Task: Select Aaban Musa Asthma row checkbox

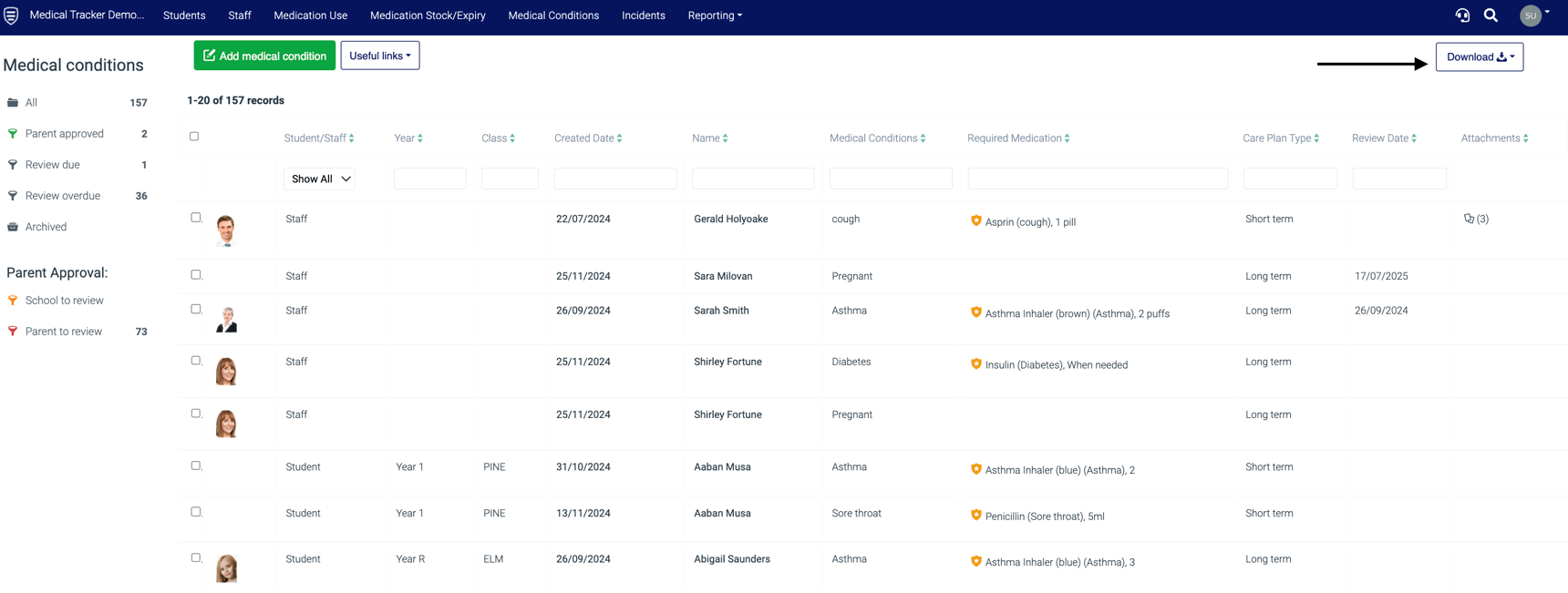Action: click(x=196, y=465)
